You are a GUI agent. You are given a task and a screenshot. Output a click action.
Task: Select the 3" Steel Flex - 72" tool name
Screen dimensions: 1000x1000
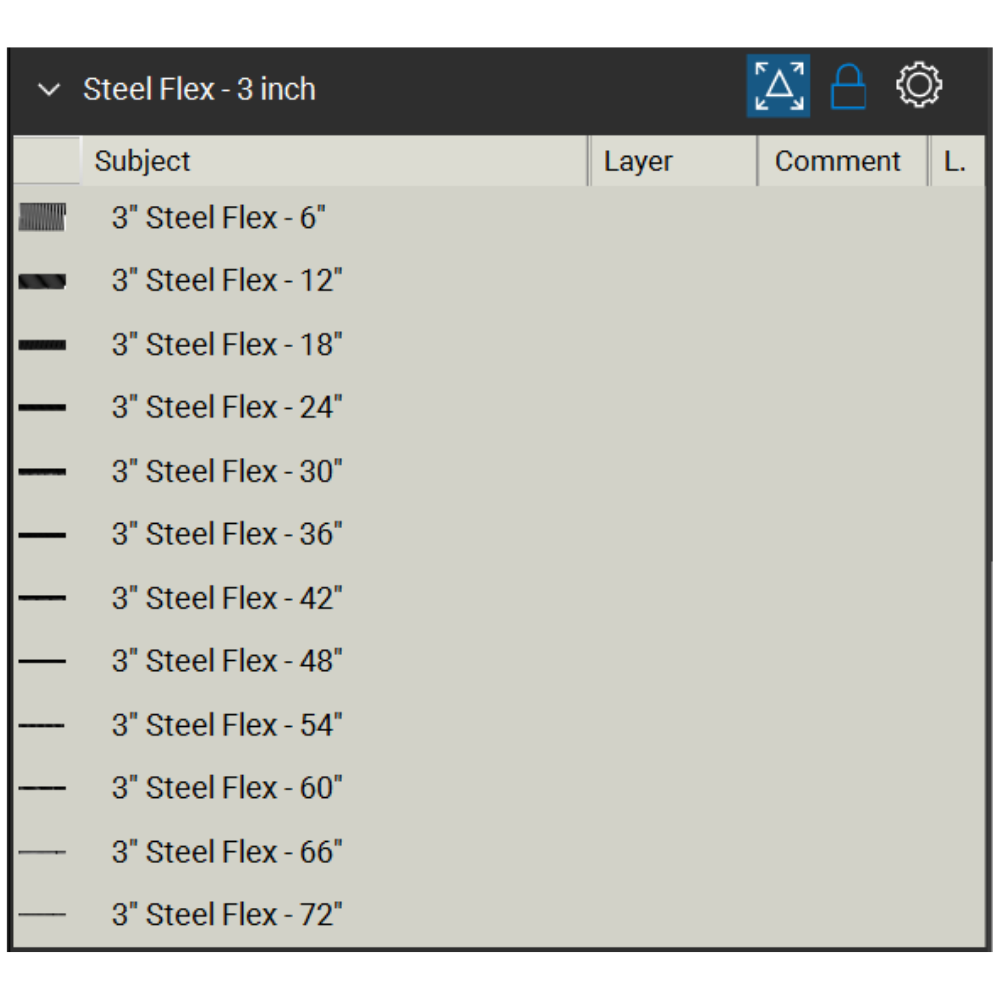coord(227,915)
